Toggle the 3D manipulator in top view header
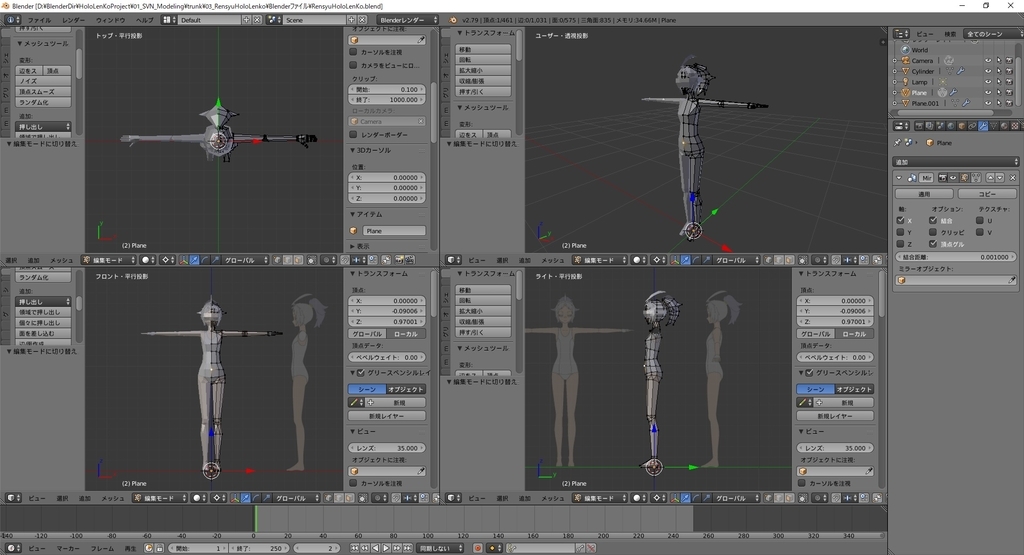This screenshot has width=1024, height=555. coord(184,260)
